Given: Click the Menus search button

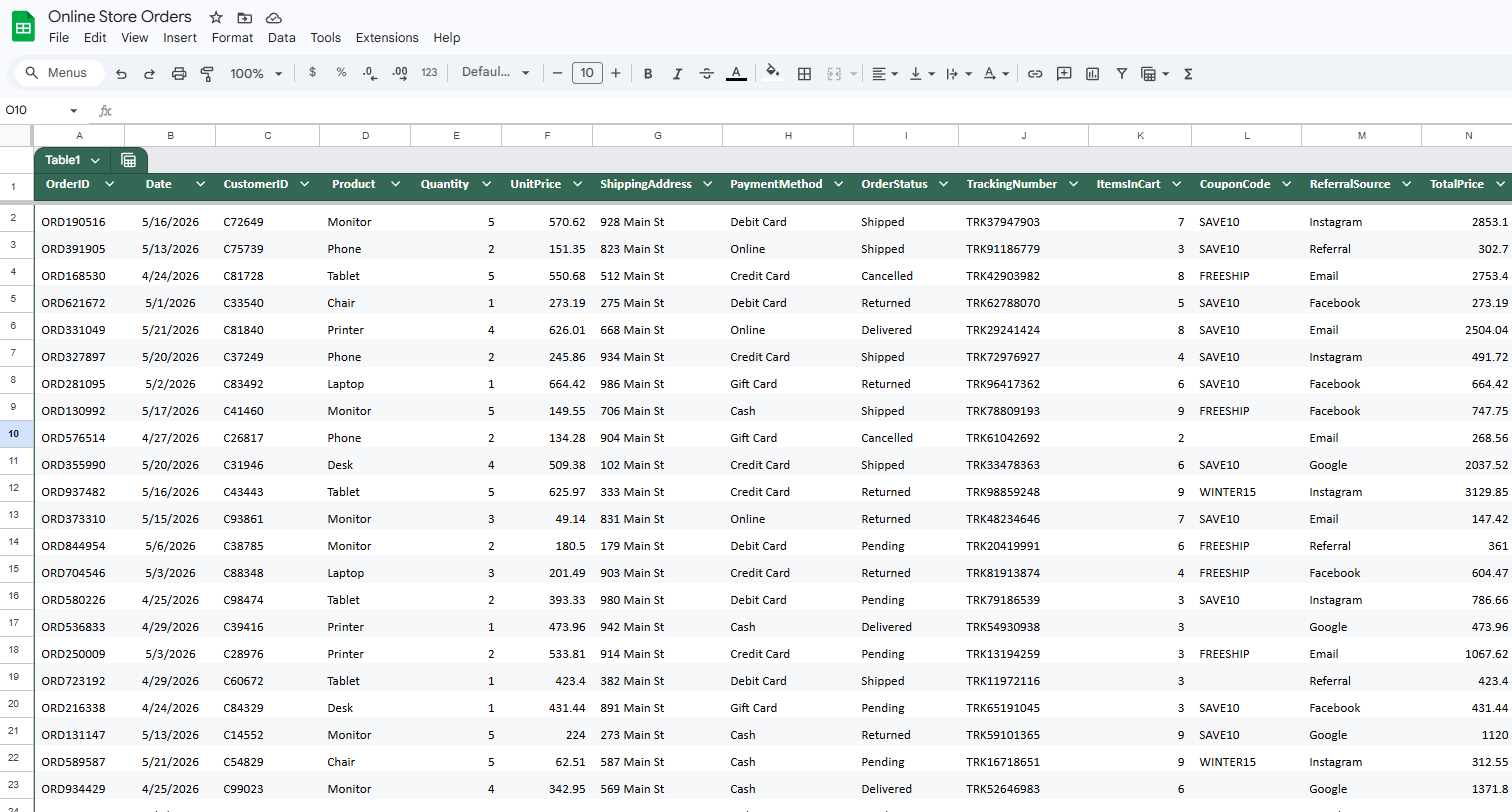Looking at the screenshot, I should click(x=57, y=73).
